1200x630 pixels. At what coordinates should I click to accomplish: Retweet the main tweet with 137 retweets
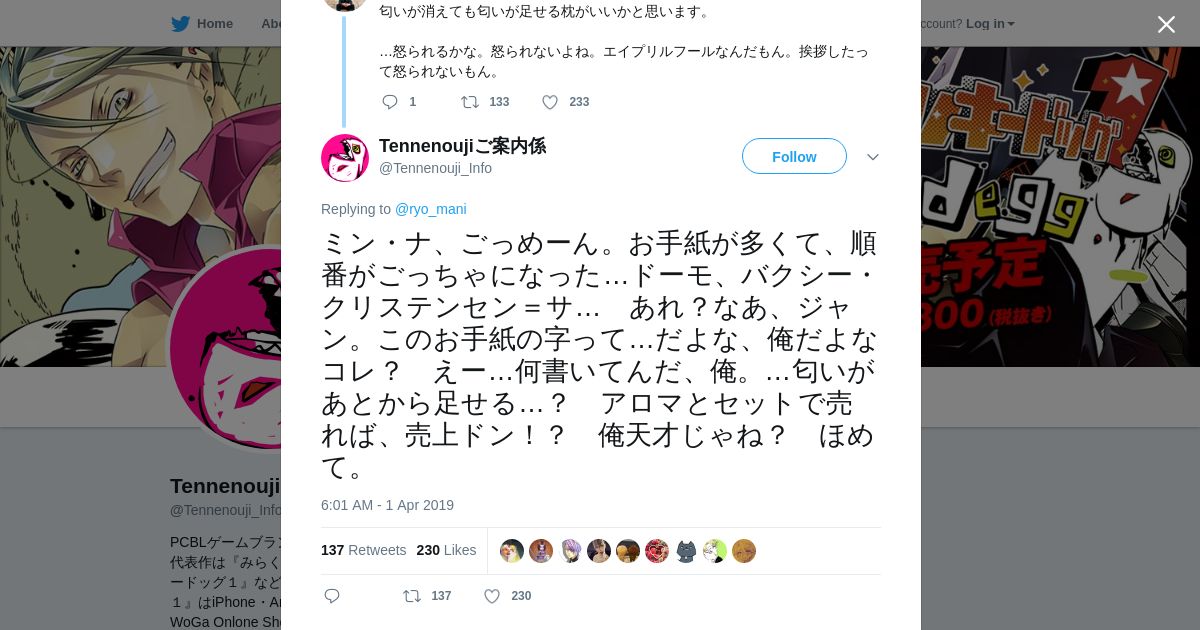(x=412, y=596)
